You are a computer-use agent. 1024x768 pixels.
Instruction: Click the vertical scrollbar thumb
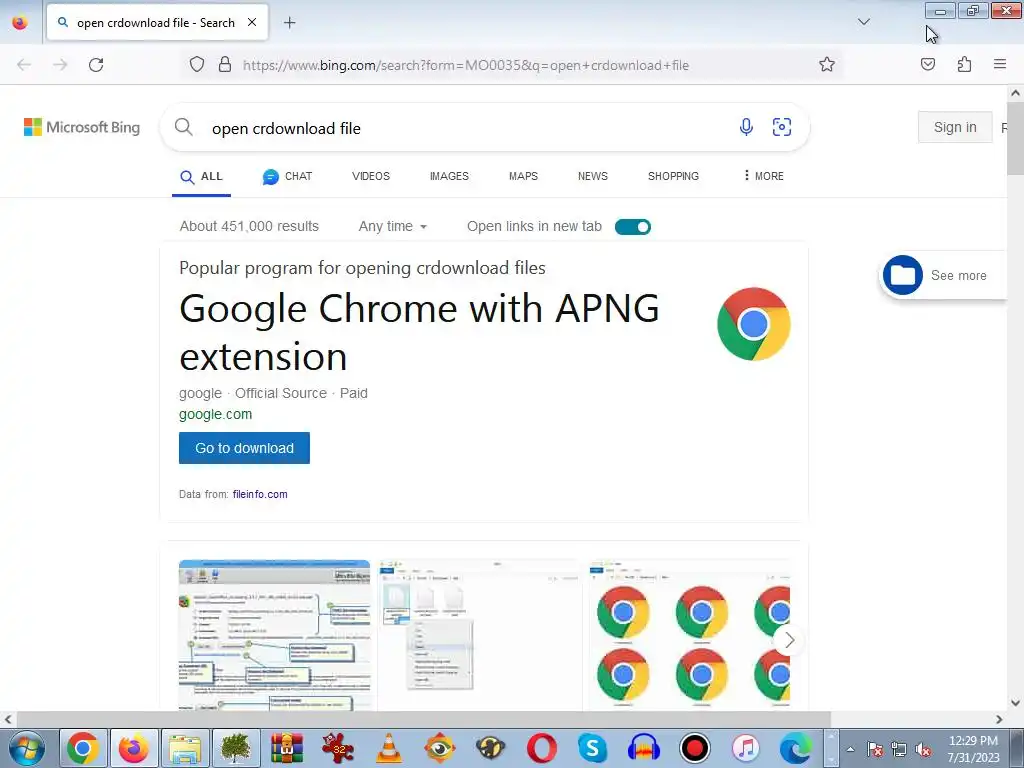(1016, 138)
